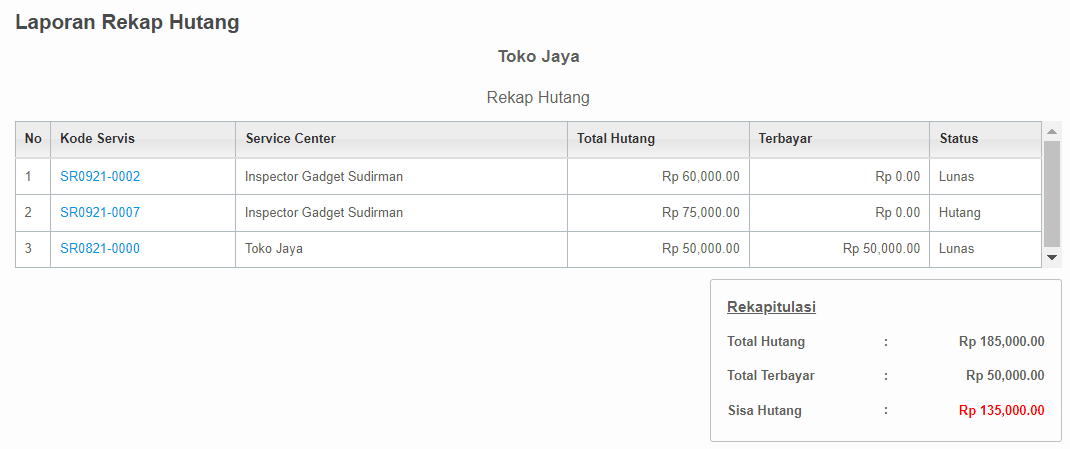The width and height of the screenshot is (1070, 449).
Task: Click the Terbayar column header
Action: (x=839, y=139)
